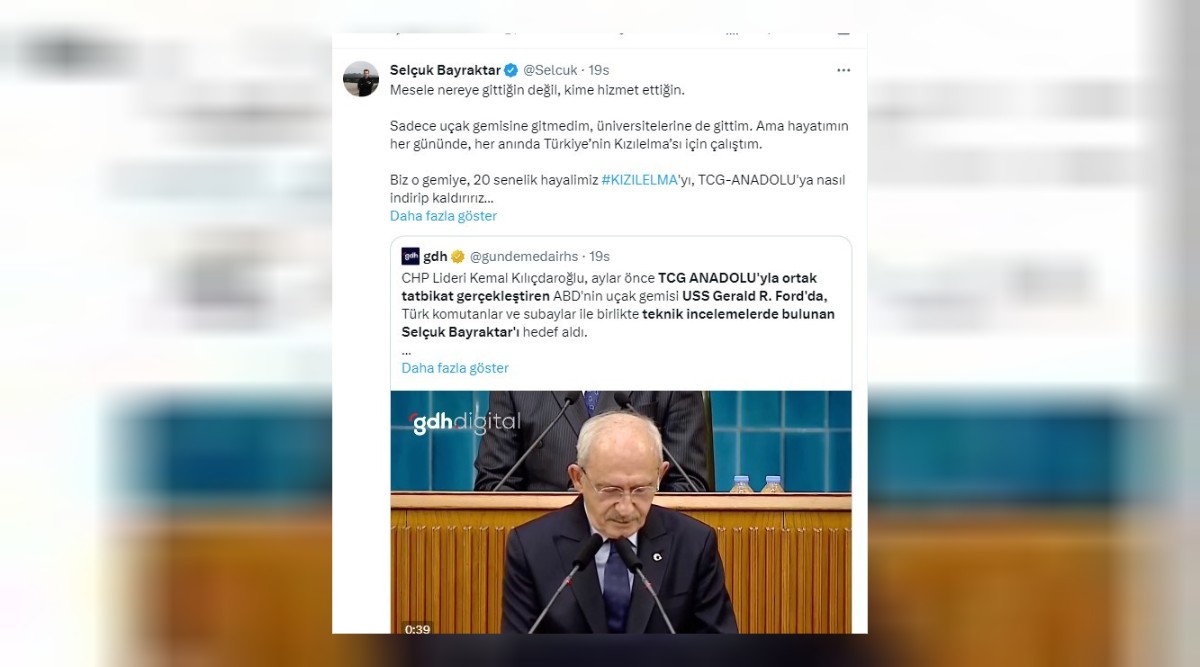Play the Kılıçdaroğlu video thumbnail
The width and height of the screenshot is (1200, 667).
pyautogui.click(x=621, y=511)
